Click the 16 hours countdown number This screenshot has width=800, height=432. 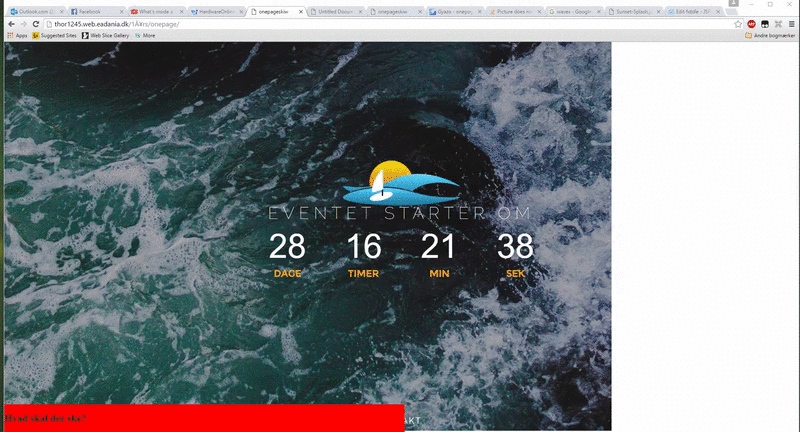point(363,246)
